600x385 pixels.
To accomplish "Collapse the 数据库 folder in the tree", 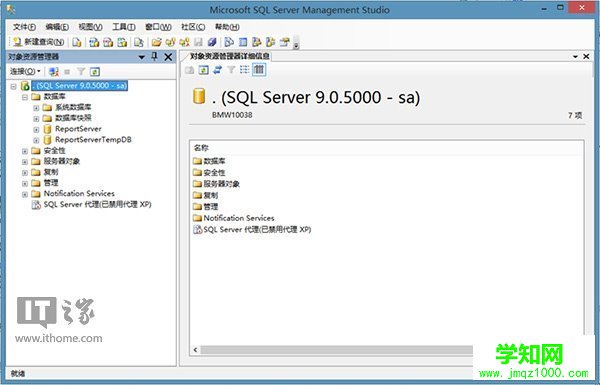I will pos(25,97).
